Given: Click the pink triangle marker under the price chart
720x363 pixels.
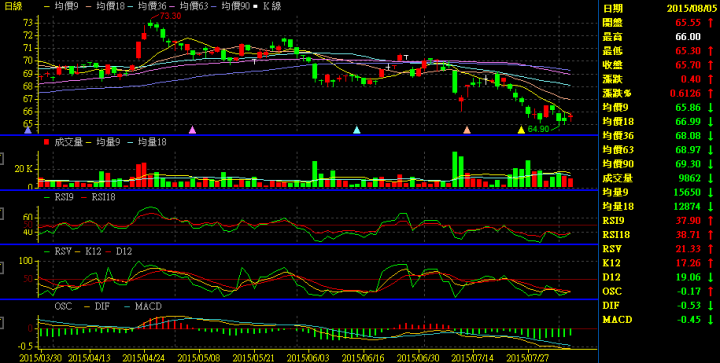Looking at the screenshot, I should [192, 130].
